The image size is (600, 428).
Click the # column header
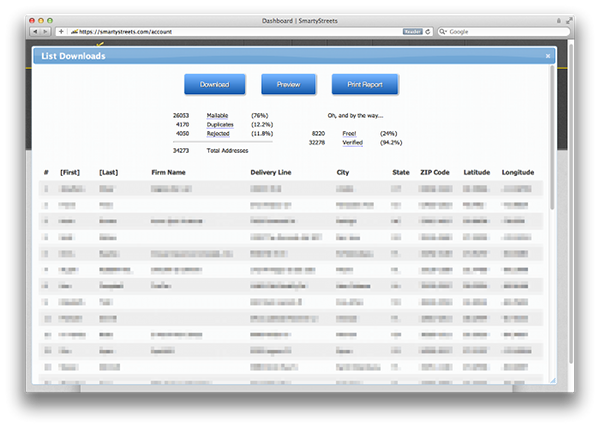pyautogui.click(x=46, y=173)
